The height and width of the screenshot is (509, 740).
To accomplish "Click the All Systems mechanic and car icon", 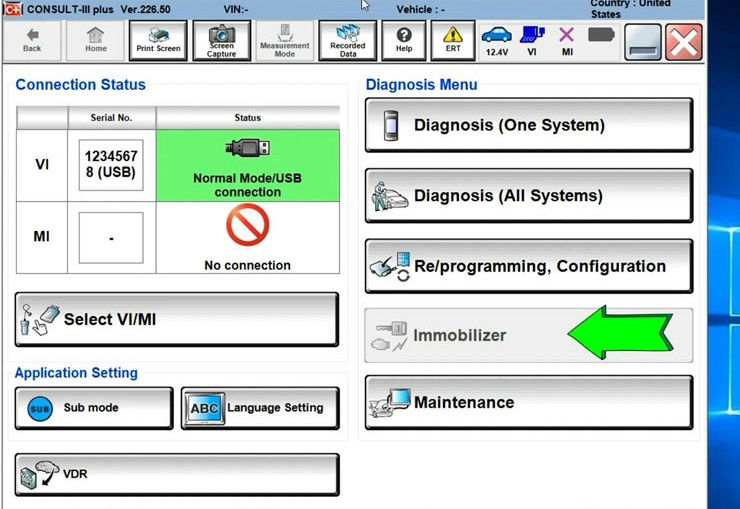I will pyautogui.click(x=389, y=196).
